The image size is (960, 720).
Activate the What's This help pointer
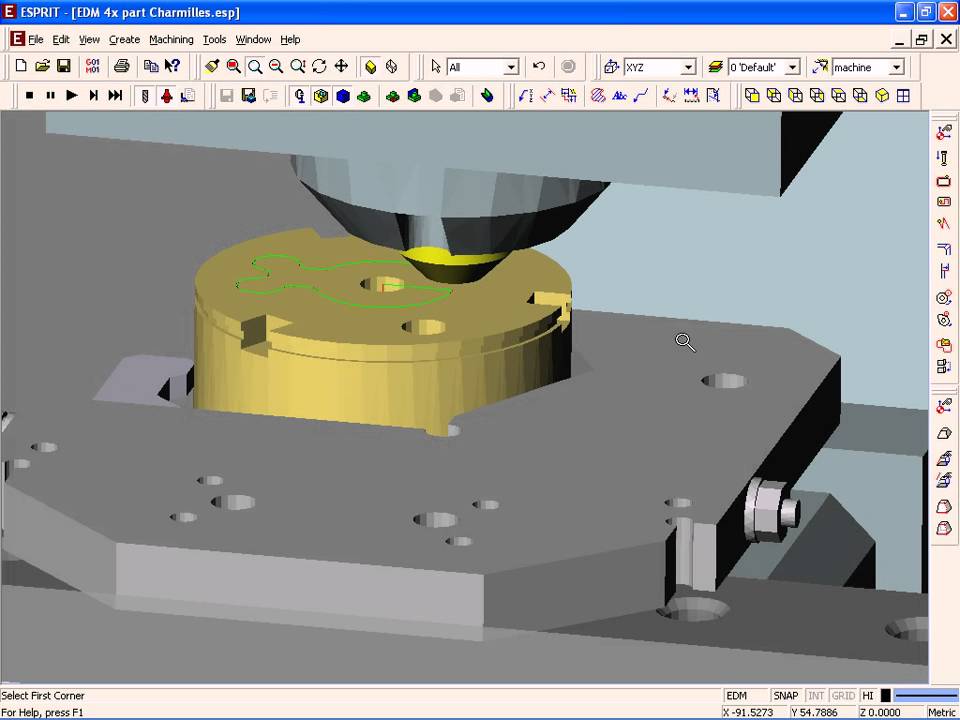[x=172, y=66]
